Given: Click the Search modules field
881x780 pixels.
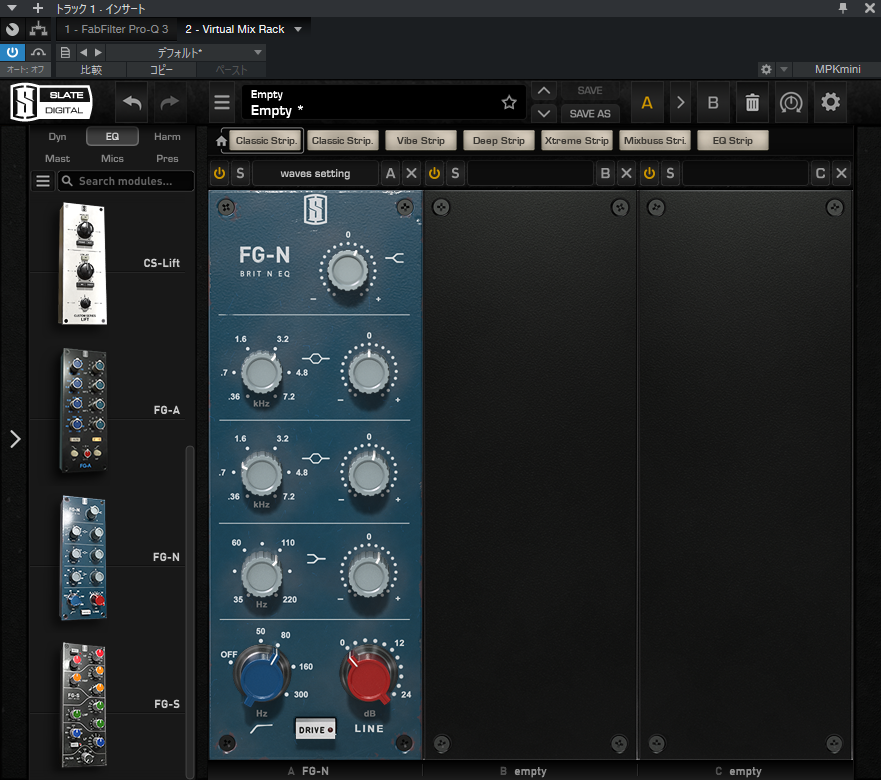Looking at the screenshot, I should tap(126, 181).
